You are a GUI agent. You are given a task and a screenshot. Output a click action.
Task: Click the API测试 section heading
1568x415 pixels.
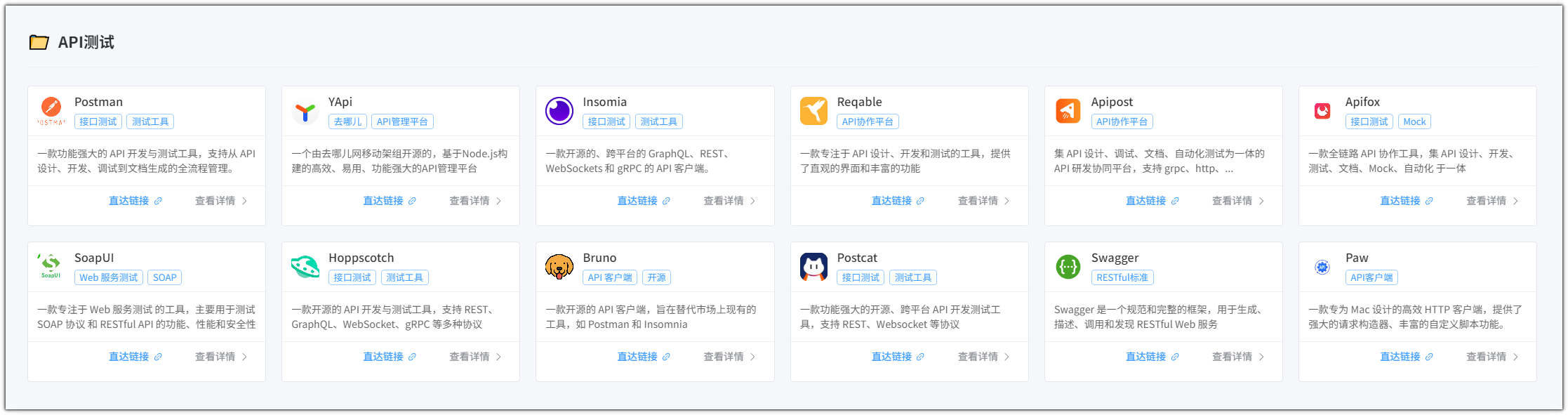86,43
